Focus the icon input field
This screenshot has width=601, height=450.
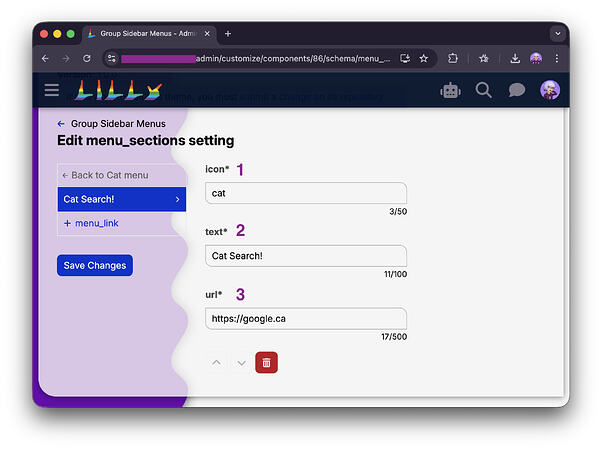[306, 193]
